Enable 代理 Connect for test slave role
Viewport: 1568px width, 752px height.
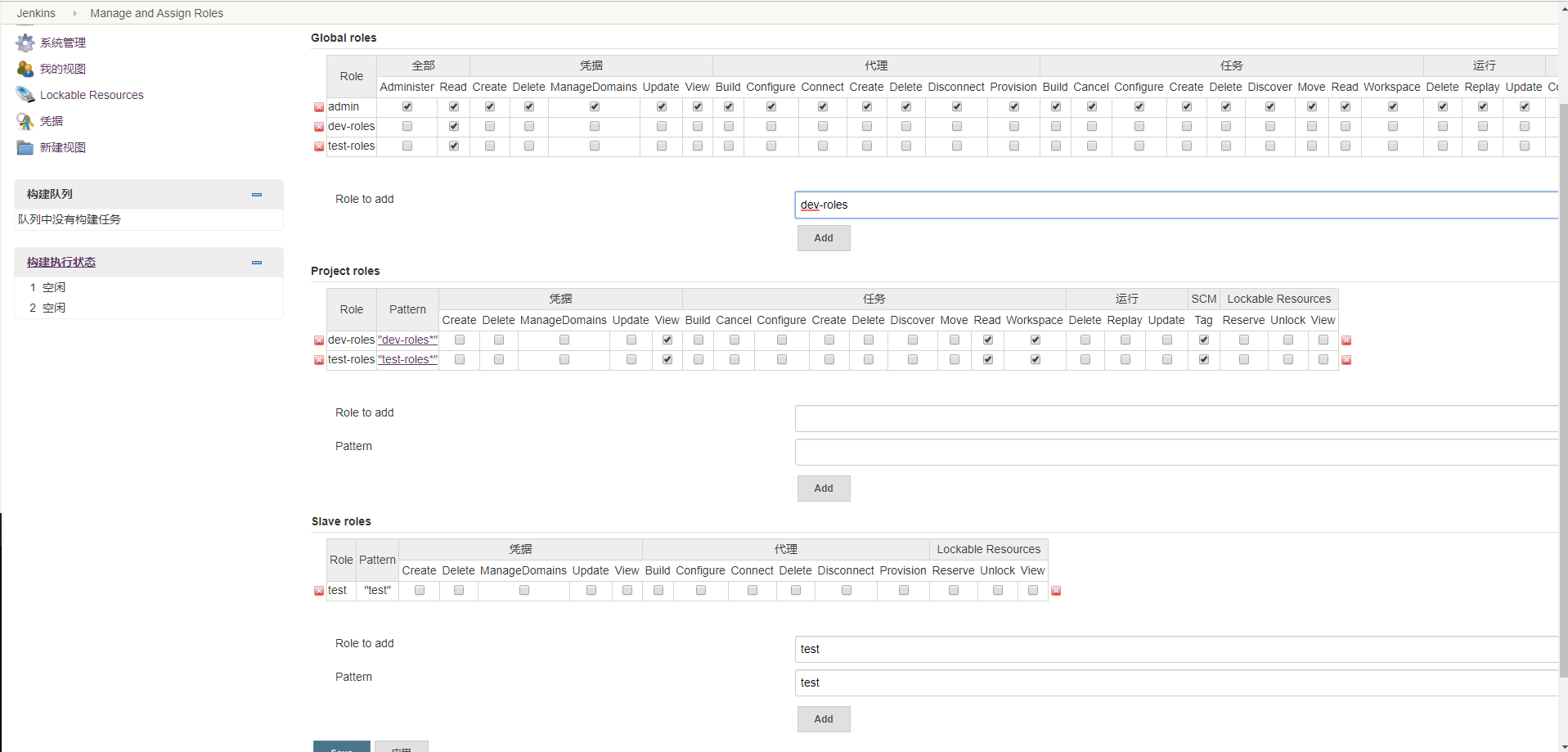click(753, 590)
